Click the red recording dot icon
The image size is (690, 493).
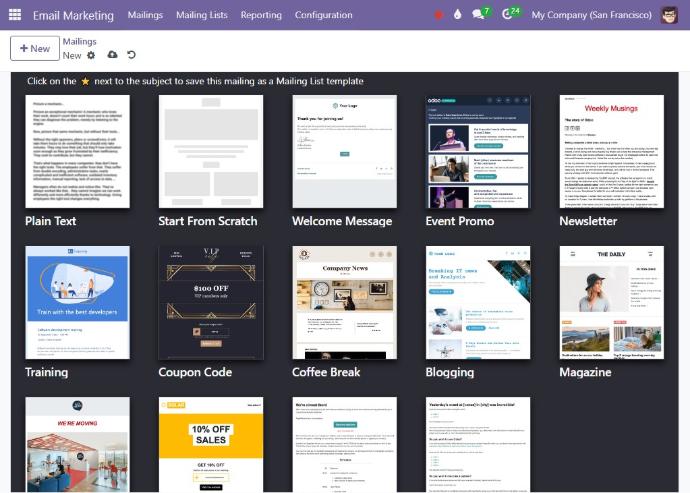click(438, 15)
